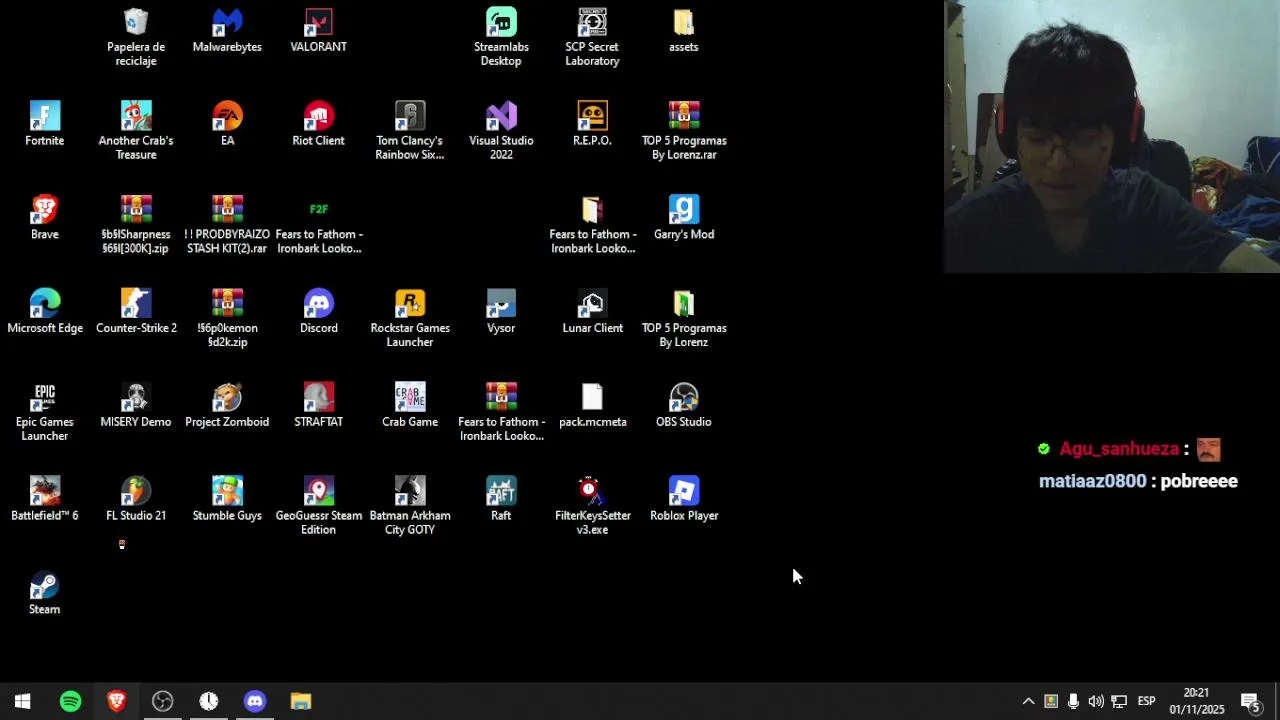Select FilterKeysSetter v3.exe file
1280x720 pixels.
click(x=592, y=507)
